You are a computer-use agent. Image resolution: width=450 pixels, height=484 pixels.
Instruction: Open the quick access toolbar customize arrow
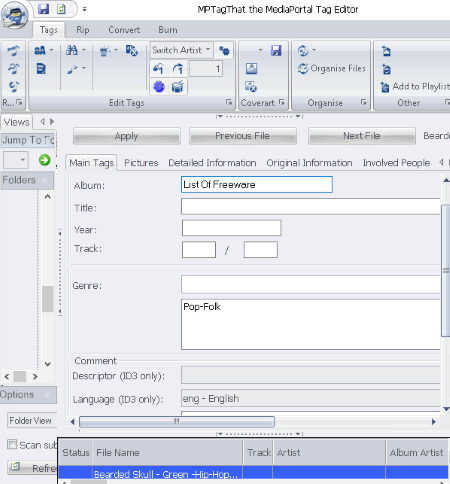(x=85, y=9)
